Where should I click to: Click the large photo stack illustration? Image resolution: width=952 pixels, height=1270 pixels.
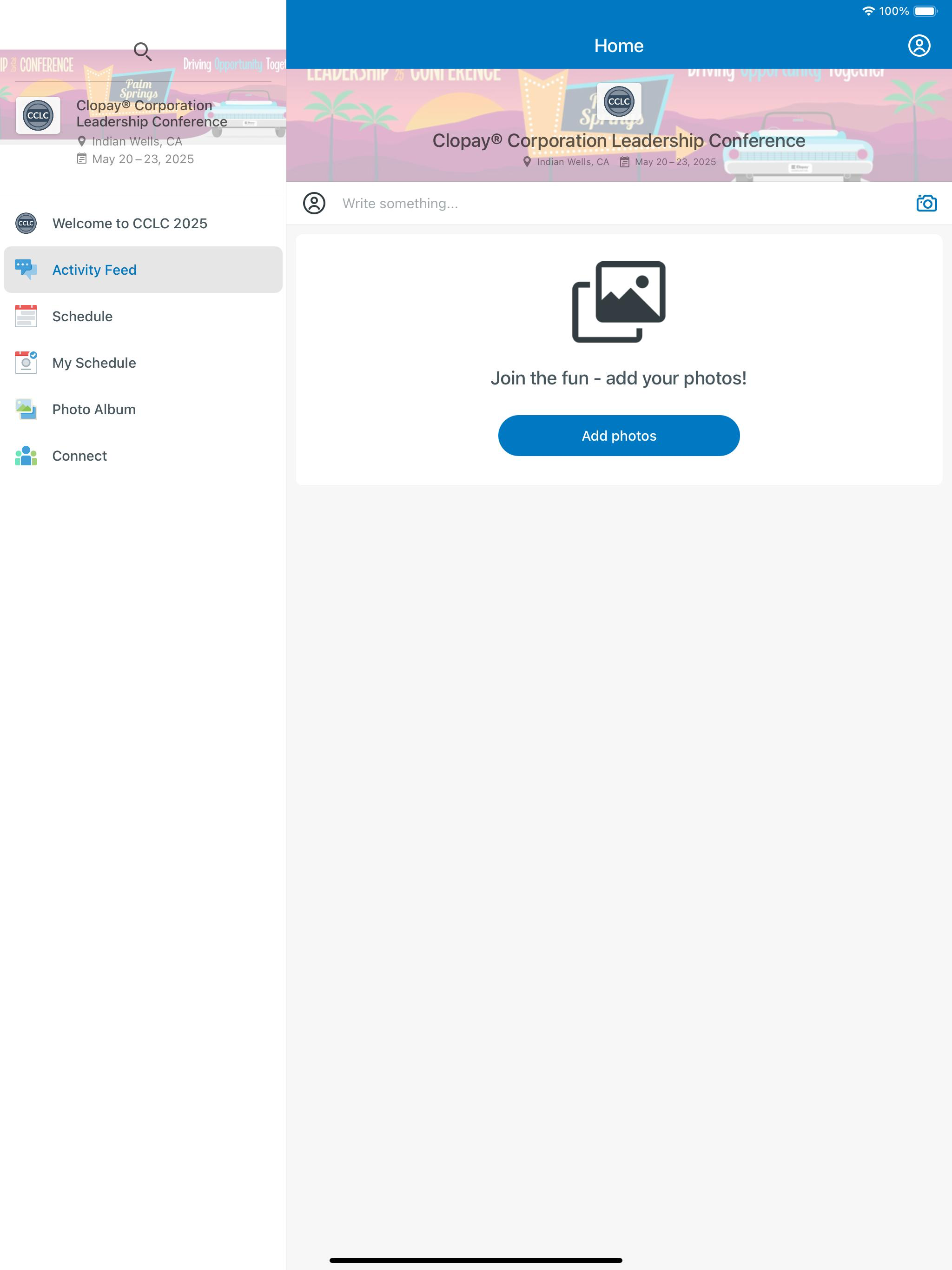619,302
